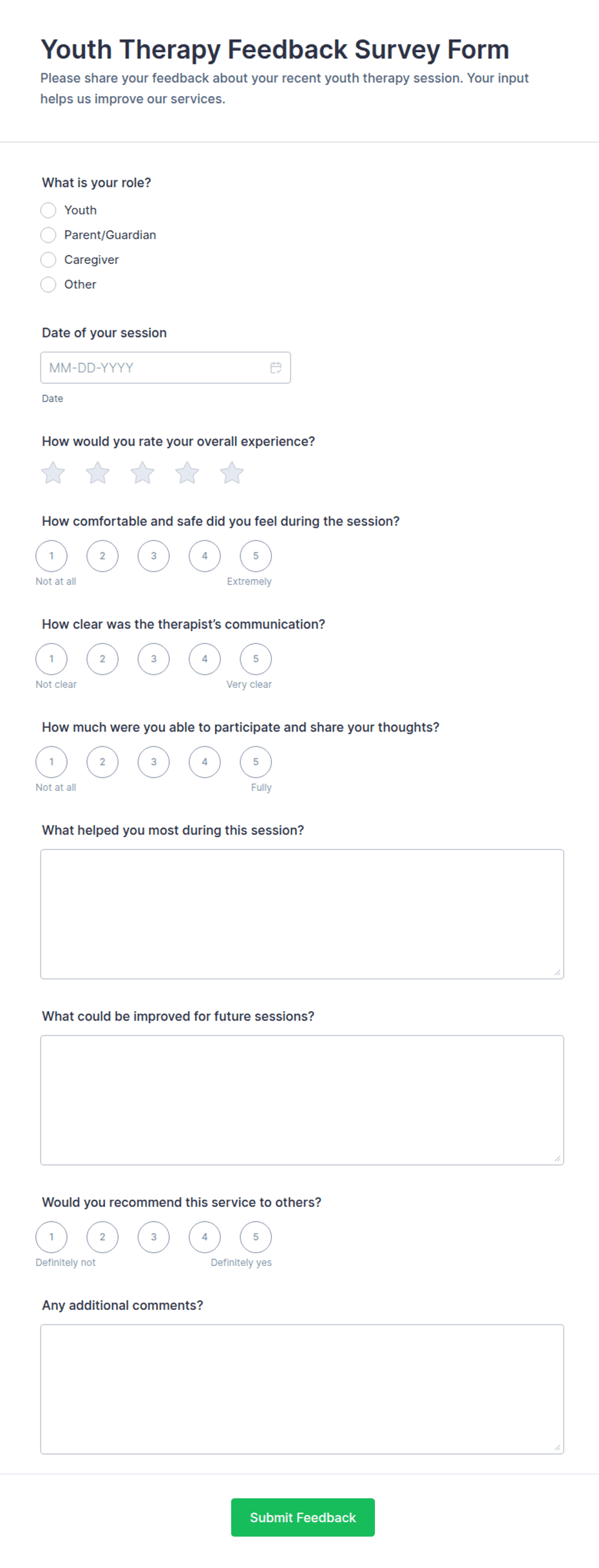Pick the Caregiver radio button

48,260
